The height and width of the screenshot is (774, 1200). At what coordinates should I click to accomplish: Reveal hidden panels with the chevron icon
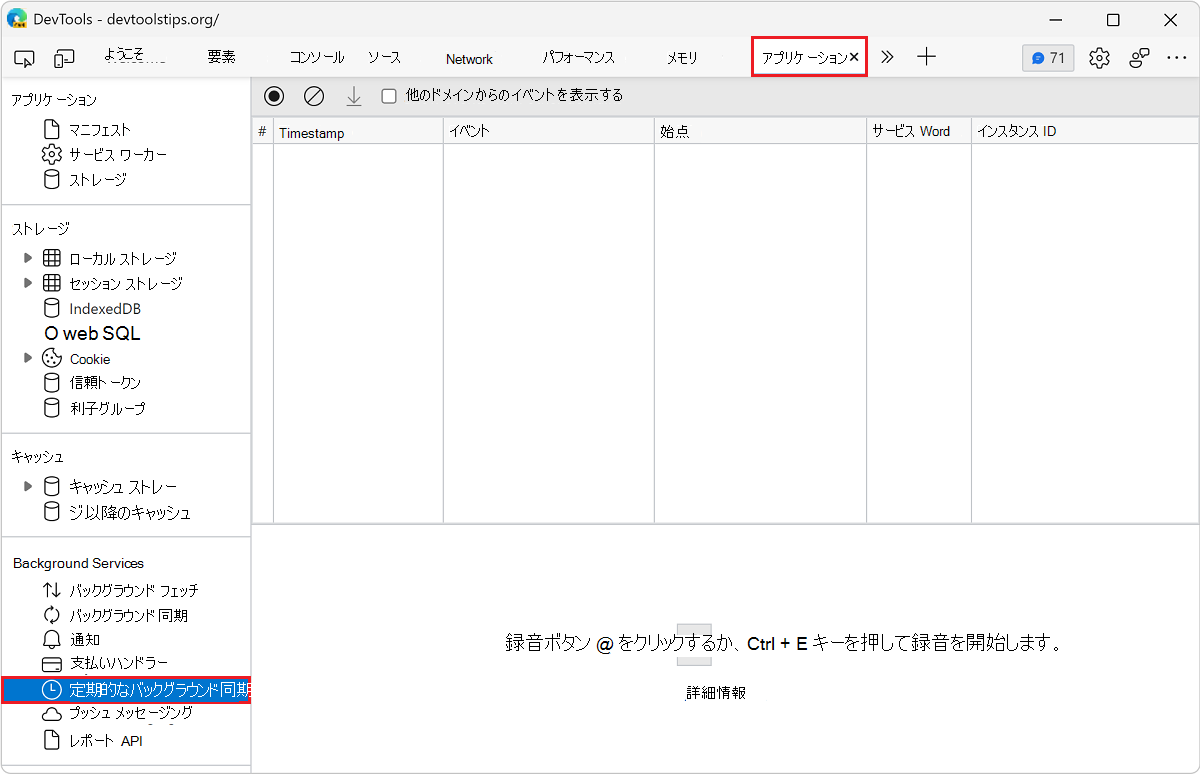click(x=887, y=57)
